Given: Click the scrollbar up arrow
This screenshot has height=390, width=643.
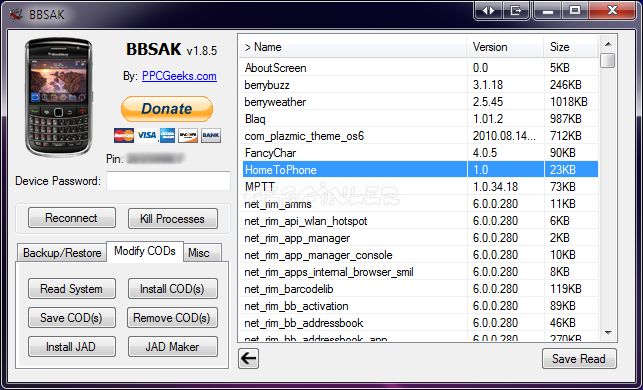Looking at the screenshot, I should coord(608,43).
